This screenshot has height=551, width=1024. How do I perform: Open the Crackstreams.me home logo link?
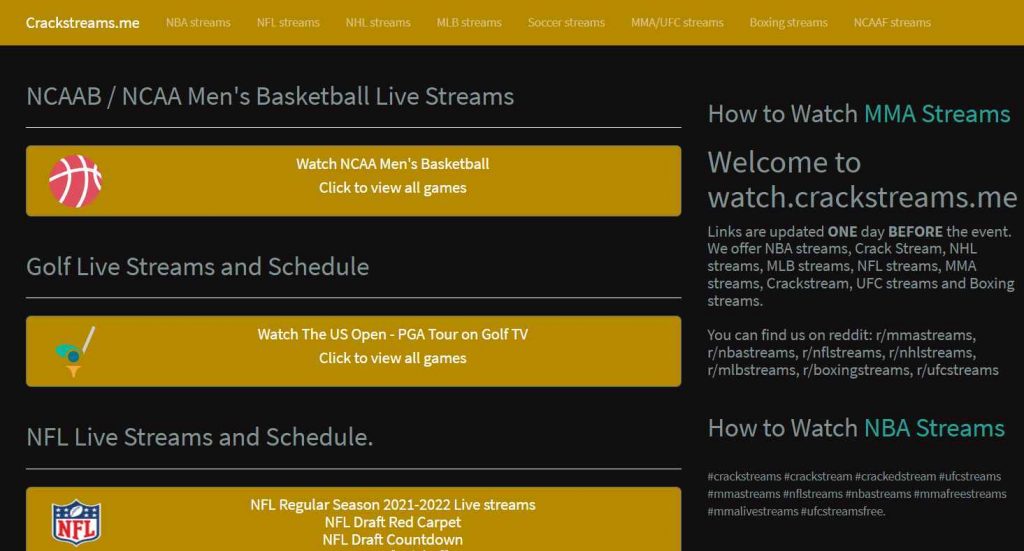point(83,22)
